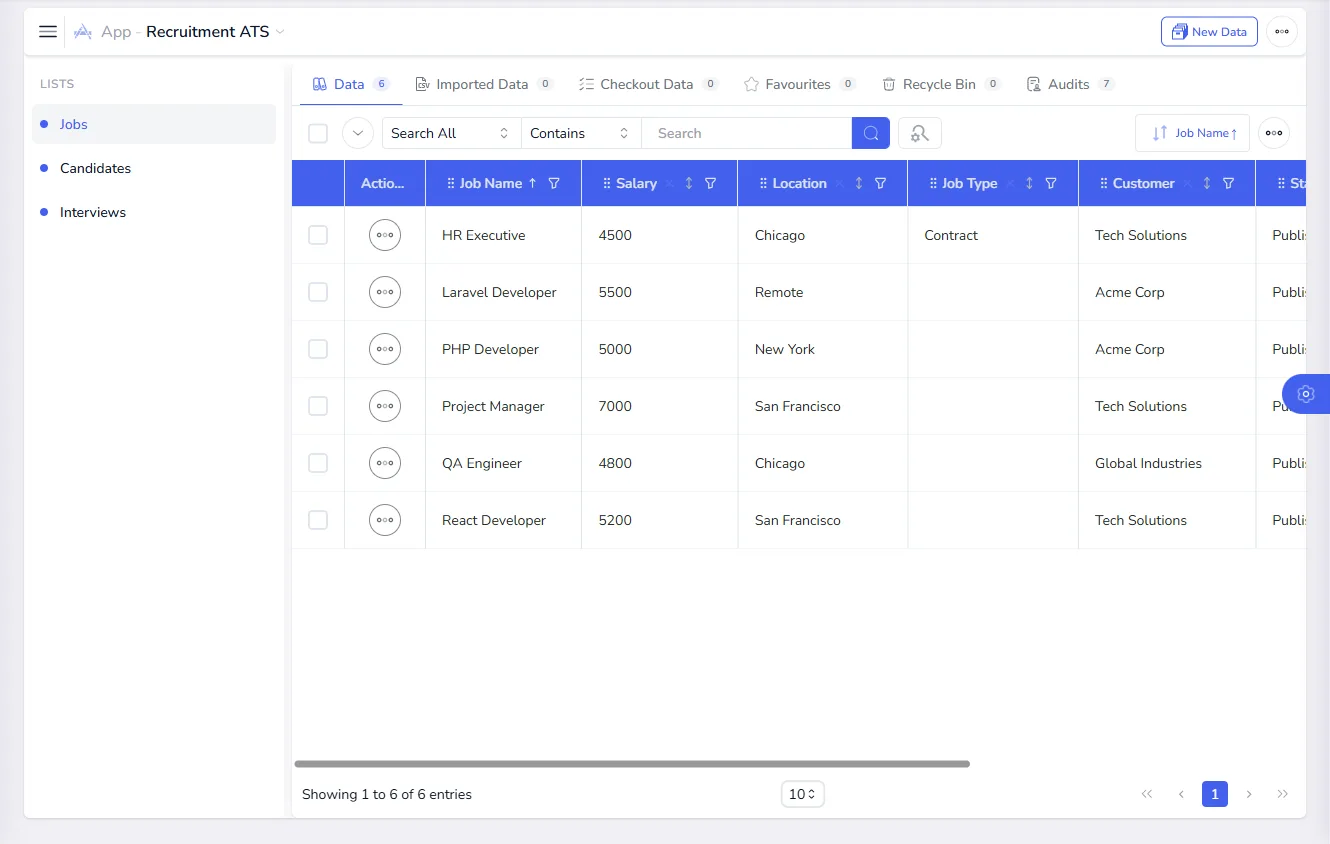Sort by Salary column arrows
Image resolution: width=1330 pixels, height=844 pixels.
pos(689,183)
